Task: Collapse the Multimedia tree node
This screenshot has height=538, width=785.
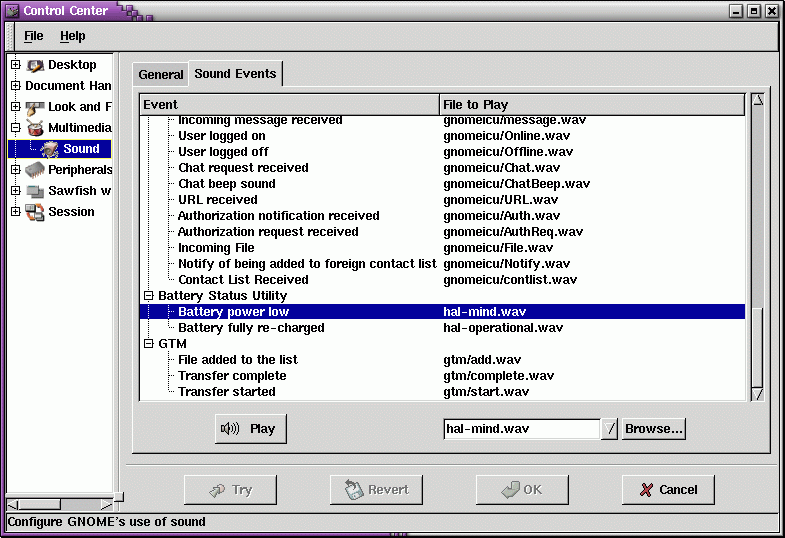Action: pos(15,128)
